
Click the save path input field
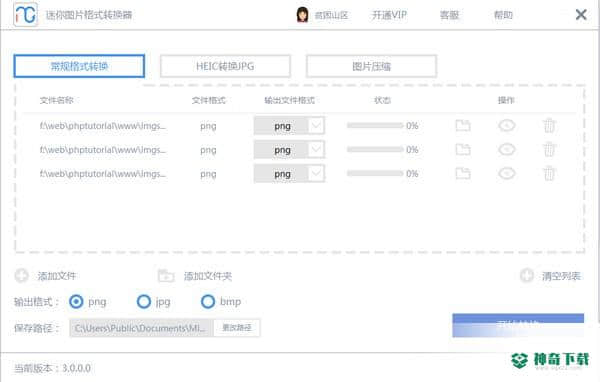click(141, 328)
